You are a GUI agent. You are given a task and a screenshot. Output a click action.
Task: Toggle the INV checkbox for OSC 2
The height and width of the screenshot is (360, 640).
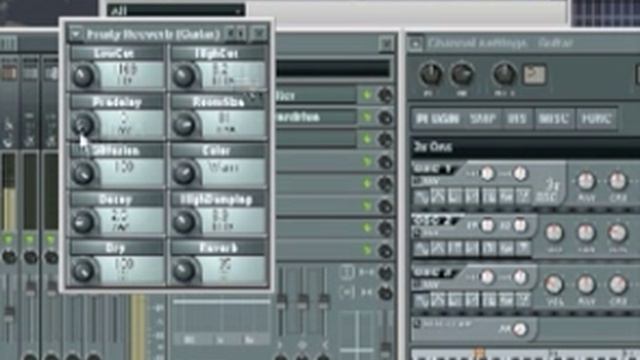(417, 233)
